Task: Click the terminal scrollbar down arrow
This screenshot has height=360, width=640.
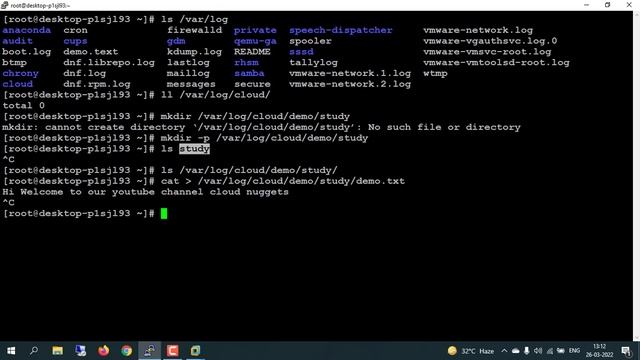Action: pyautogui.click(x=636, y=338)
